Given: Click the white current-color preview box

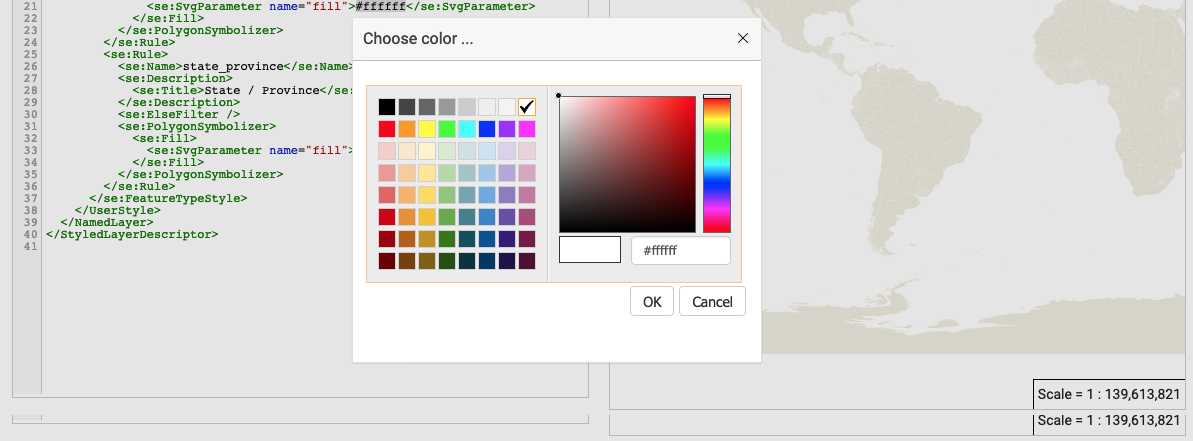Looking at the screenshot, I should (590, 249).
